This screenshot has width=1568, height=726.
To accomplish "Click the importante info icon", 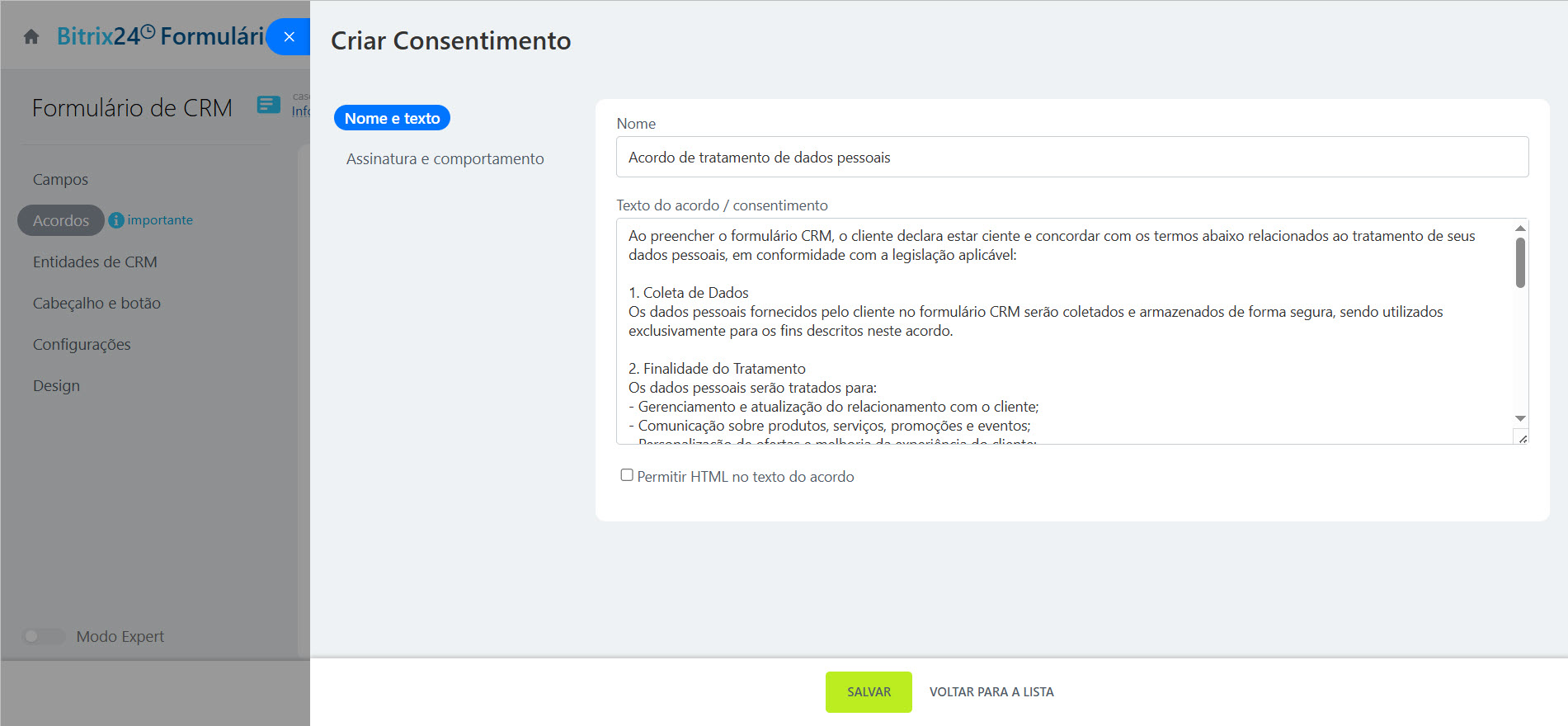I will click(116, 220).
